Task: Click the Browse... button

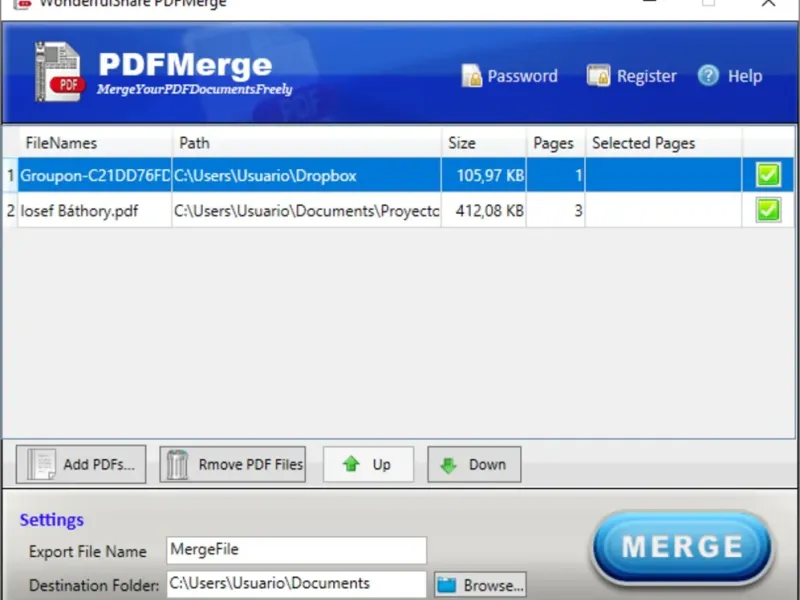Action: (x=480, y=585)
